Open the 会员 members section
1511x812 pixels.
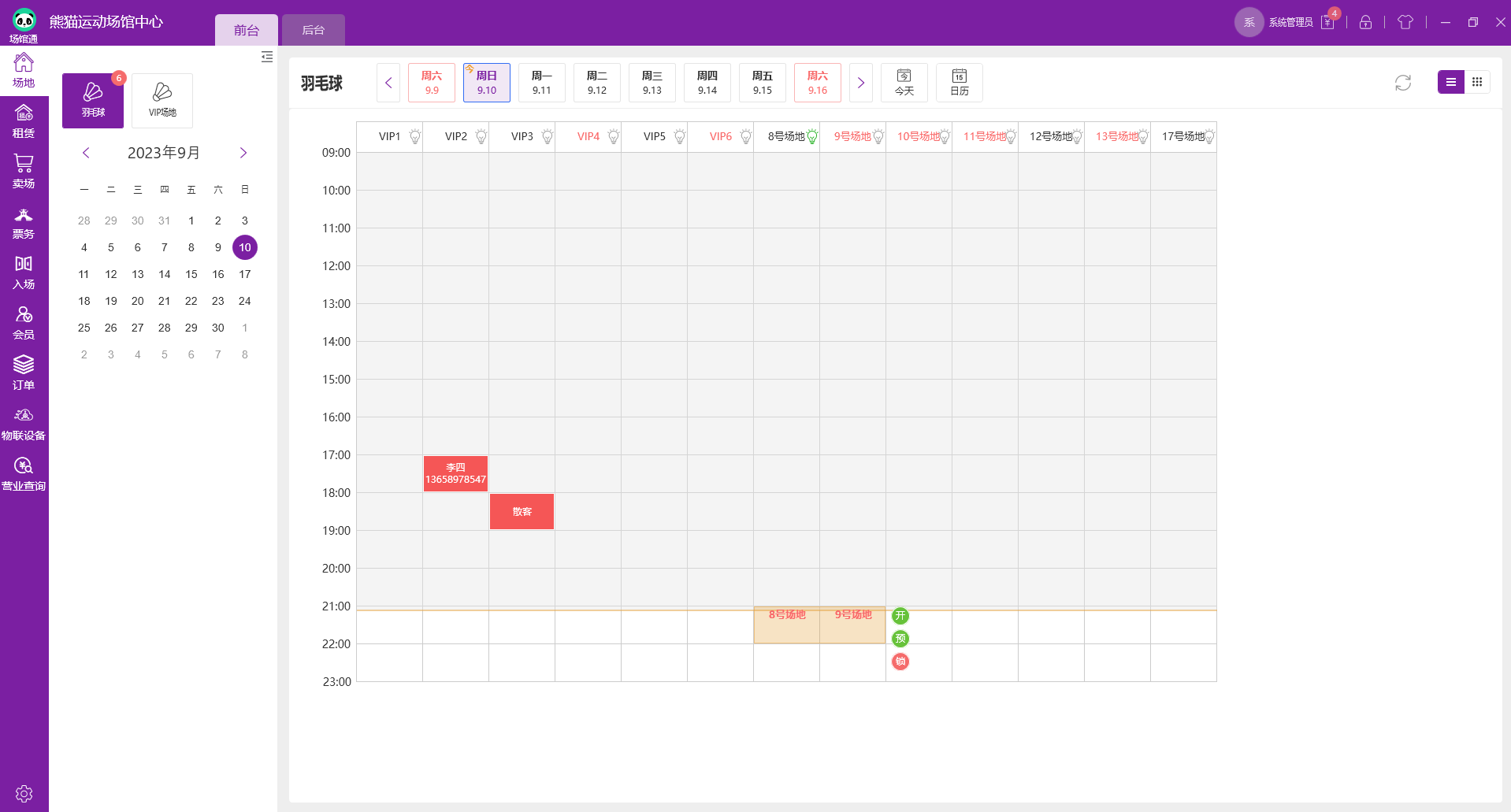click(x=24, y=323)
